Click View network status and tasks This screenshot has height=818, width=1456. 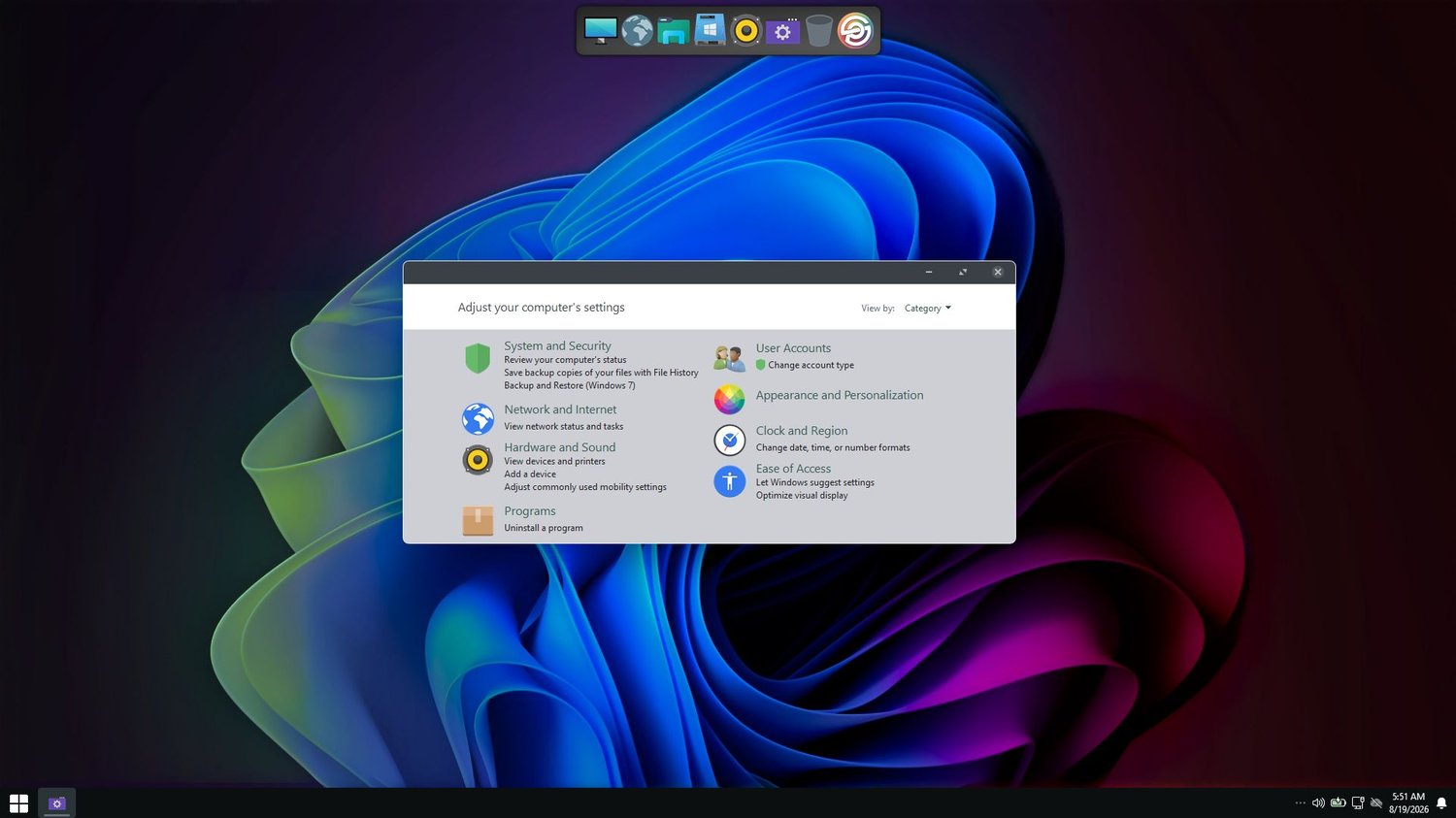click(564, 426)
